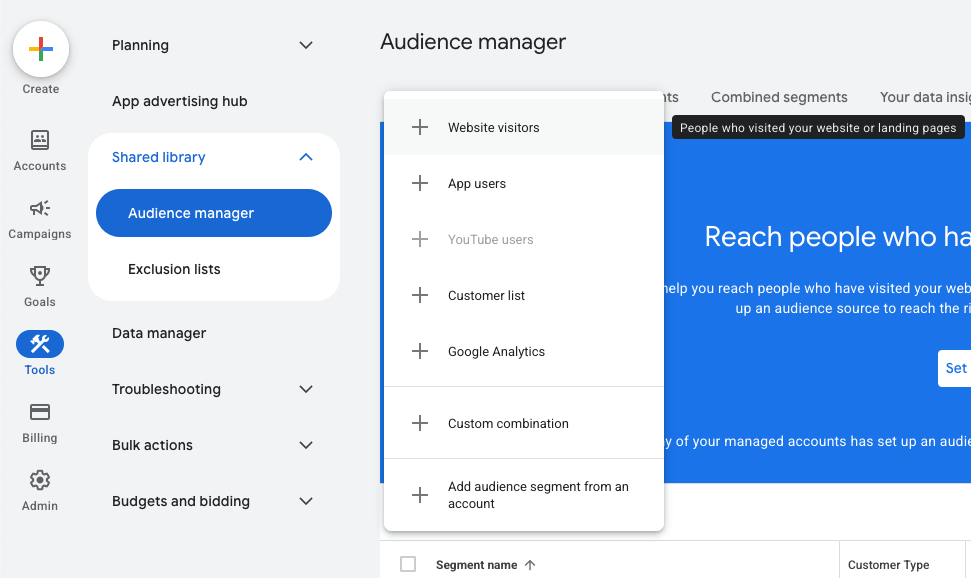Click the plus icon beside Website visitors

pos(420,127)
